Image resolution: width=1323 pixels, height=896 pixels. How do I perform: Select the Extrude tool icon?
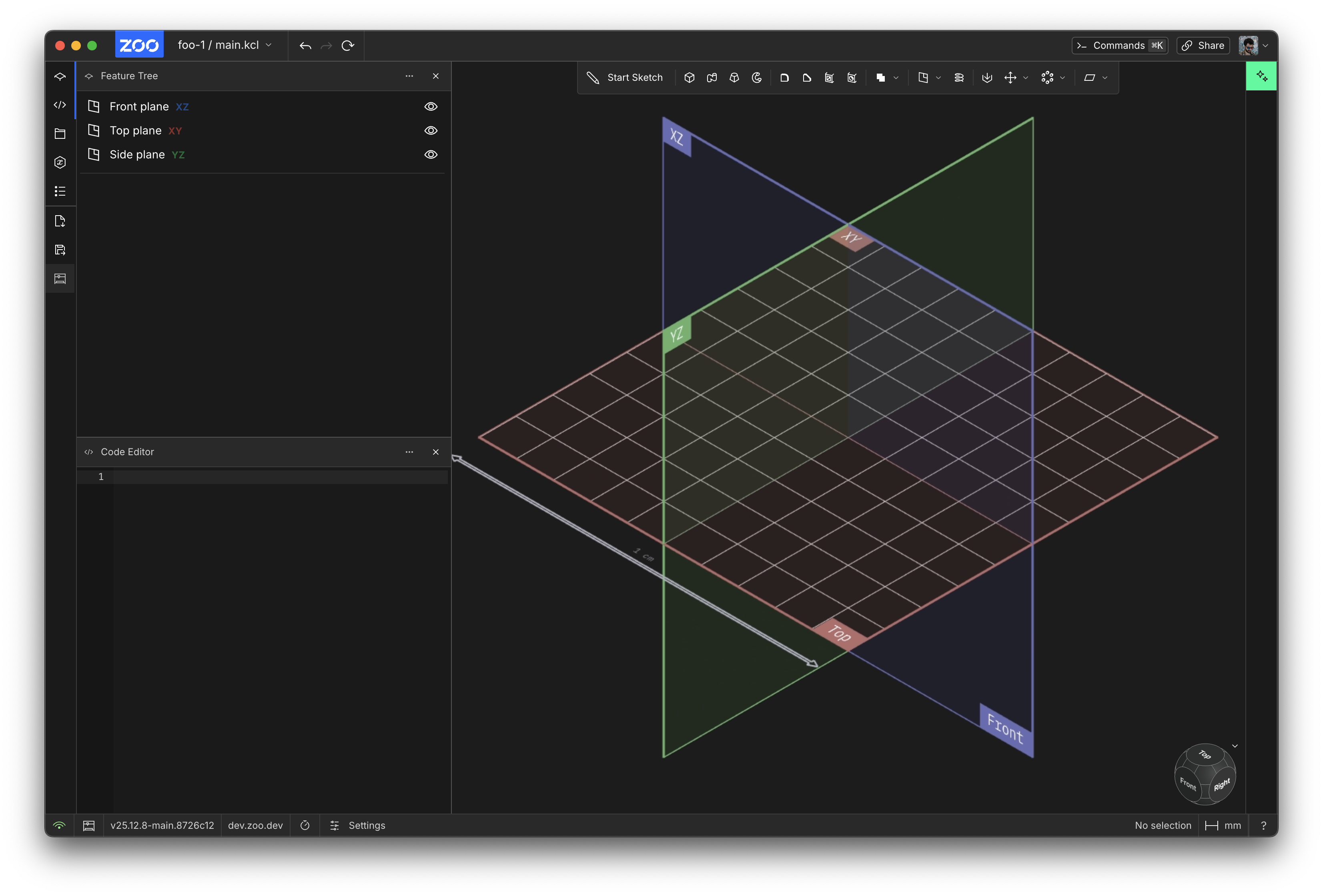[x=690, y=77]
